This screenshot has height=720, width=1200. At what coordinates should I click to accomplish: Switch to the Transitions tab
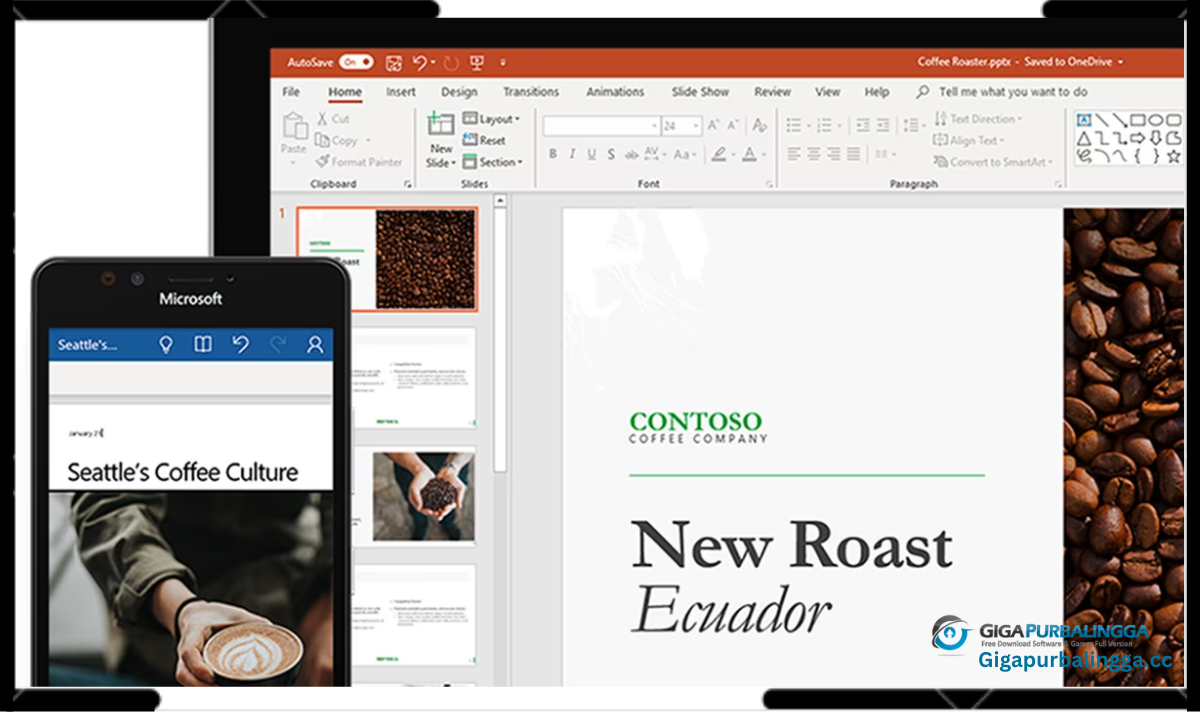coord(531,92)
